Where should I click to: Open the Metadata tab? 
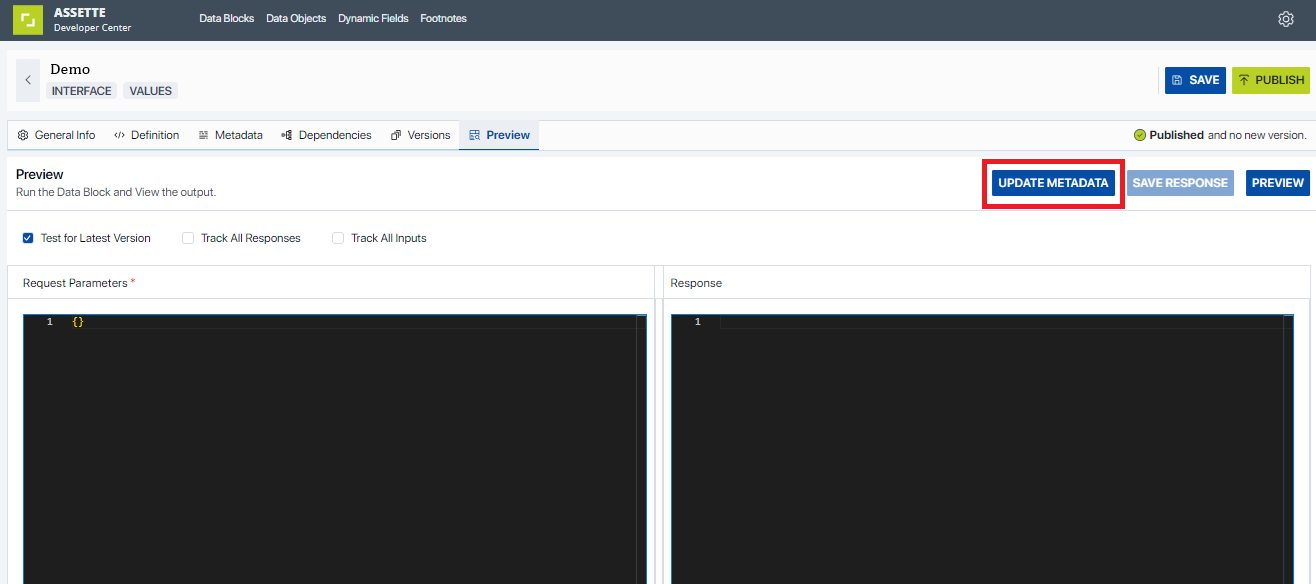(x=230, y=135)
